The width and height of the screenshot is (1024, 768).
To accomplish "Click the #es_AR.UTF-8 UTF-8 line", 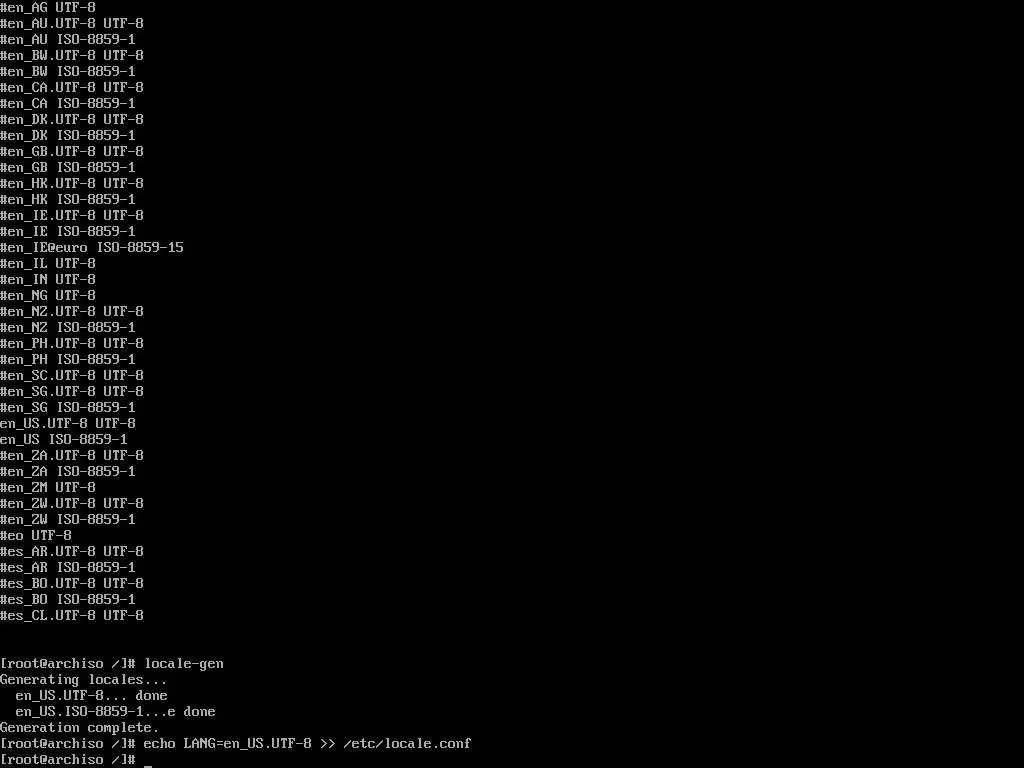I will [x=72, y=551].
